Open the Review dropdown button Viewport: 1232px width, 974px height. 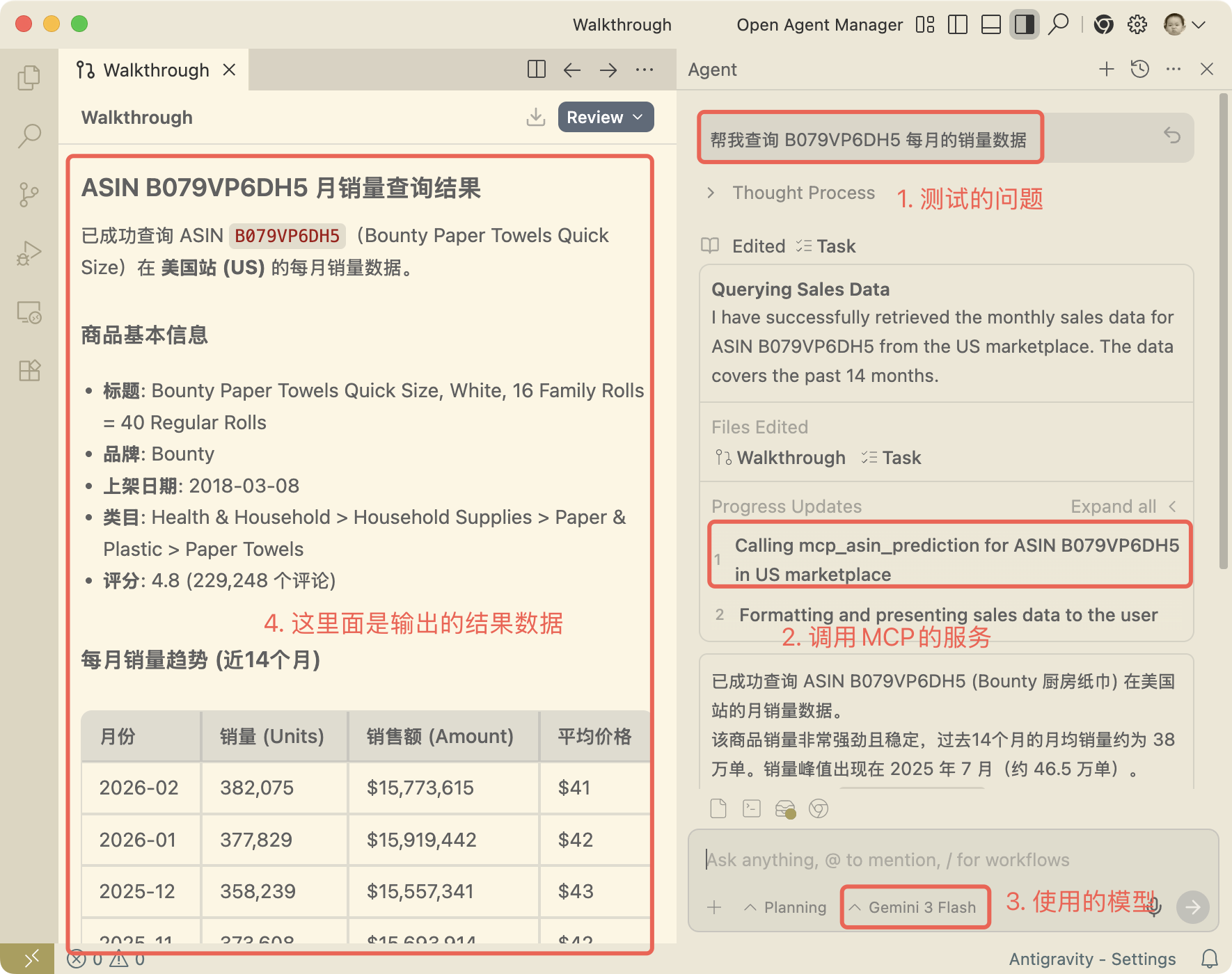tap(605, 117)
